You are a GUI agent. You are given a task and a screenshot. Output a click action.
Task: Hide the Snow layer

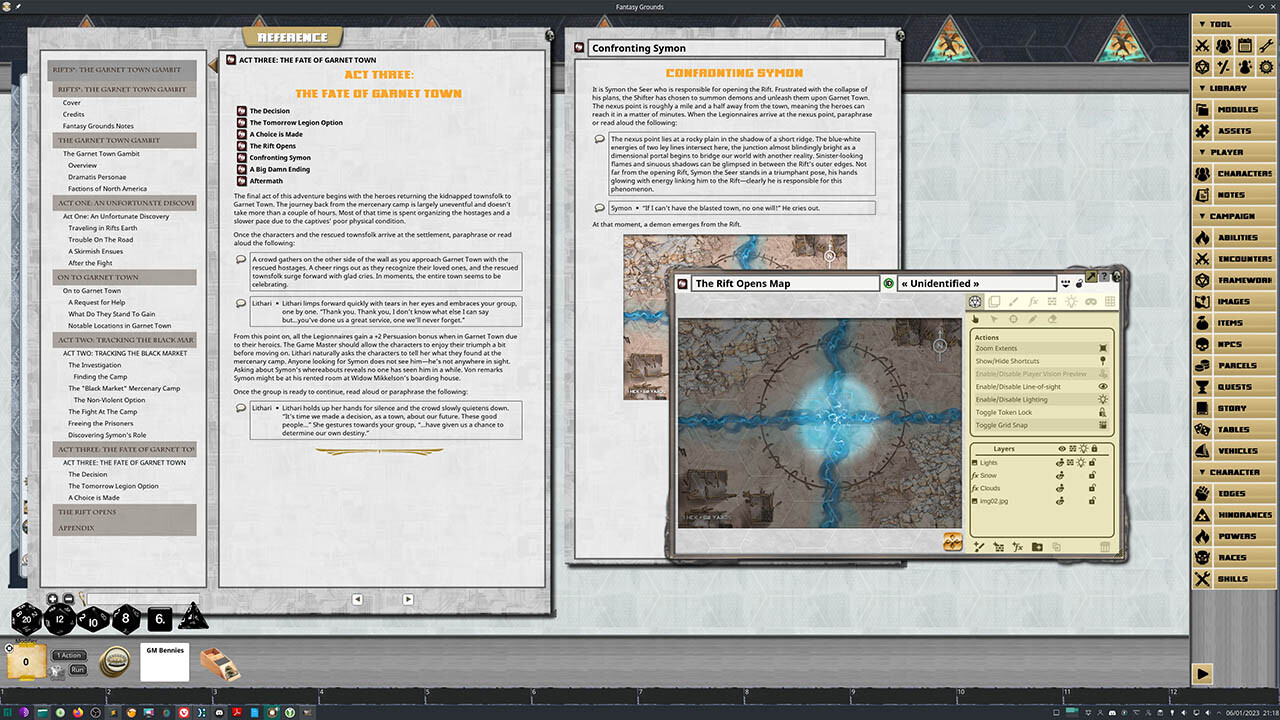[1060, 475]
